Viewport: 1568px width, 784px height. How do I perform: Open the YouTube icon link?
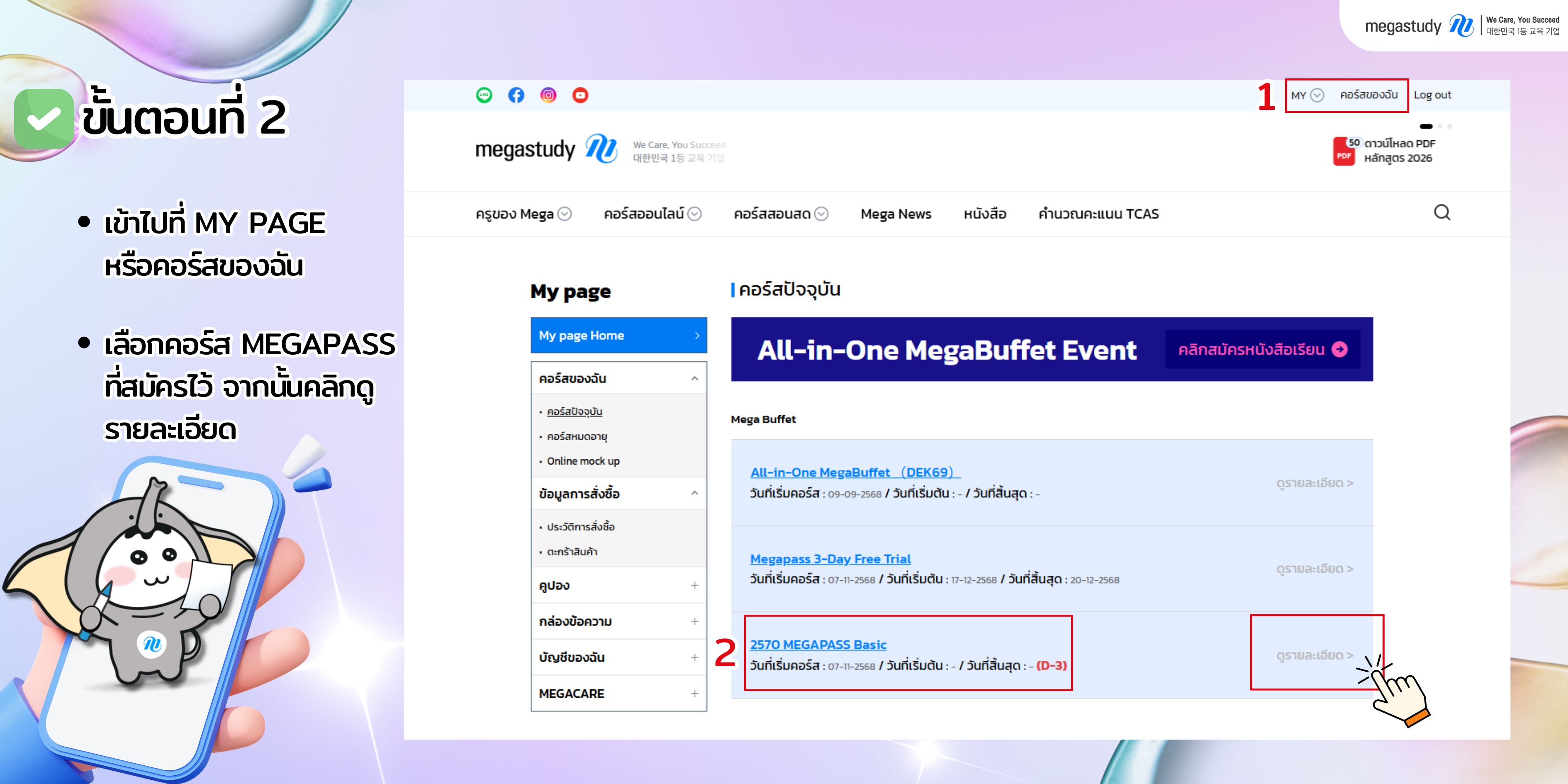[x=580, y=95]
